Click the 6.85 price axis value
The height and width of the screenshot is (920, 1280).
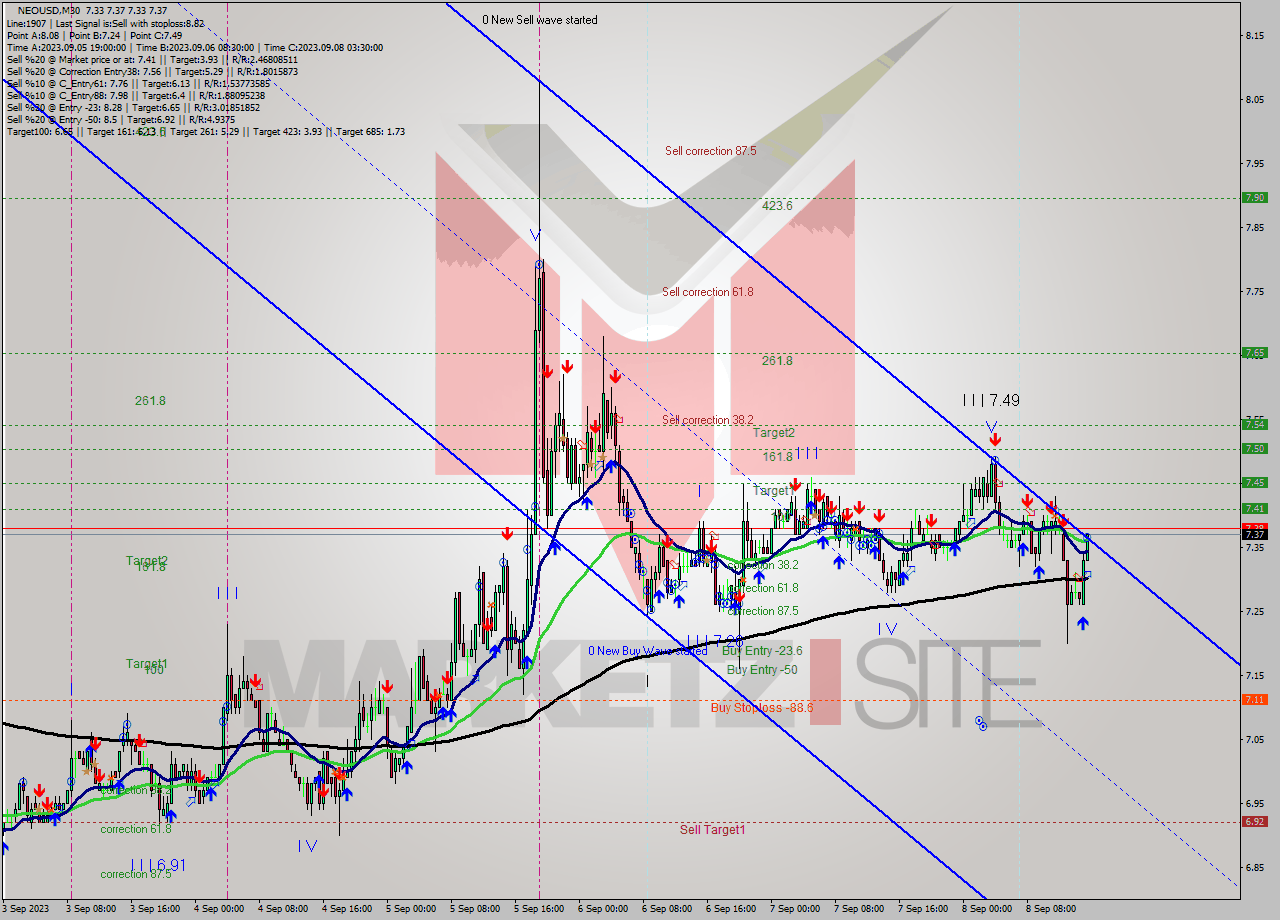click(x=1254, y=867)
